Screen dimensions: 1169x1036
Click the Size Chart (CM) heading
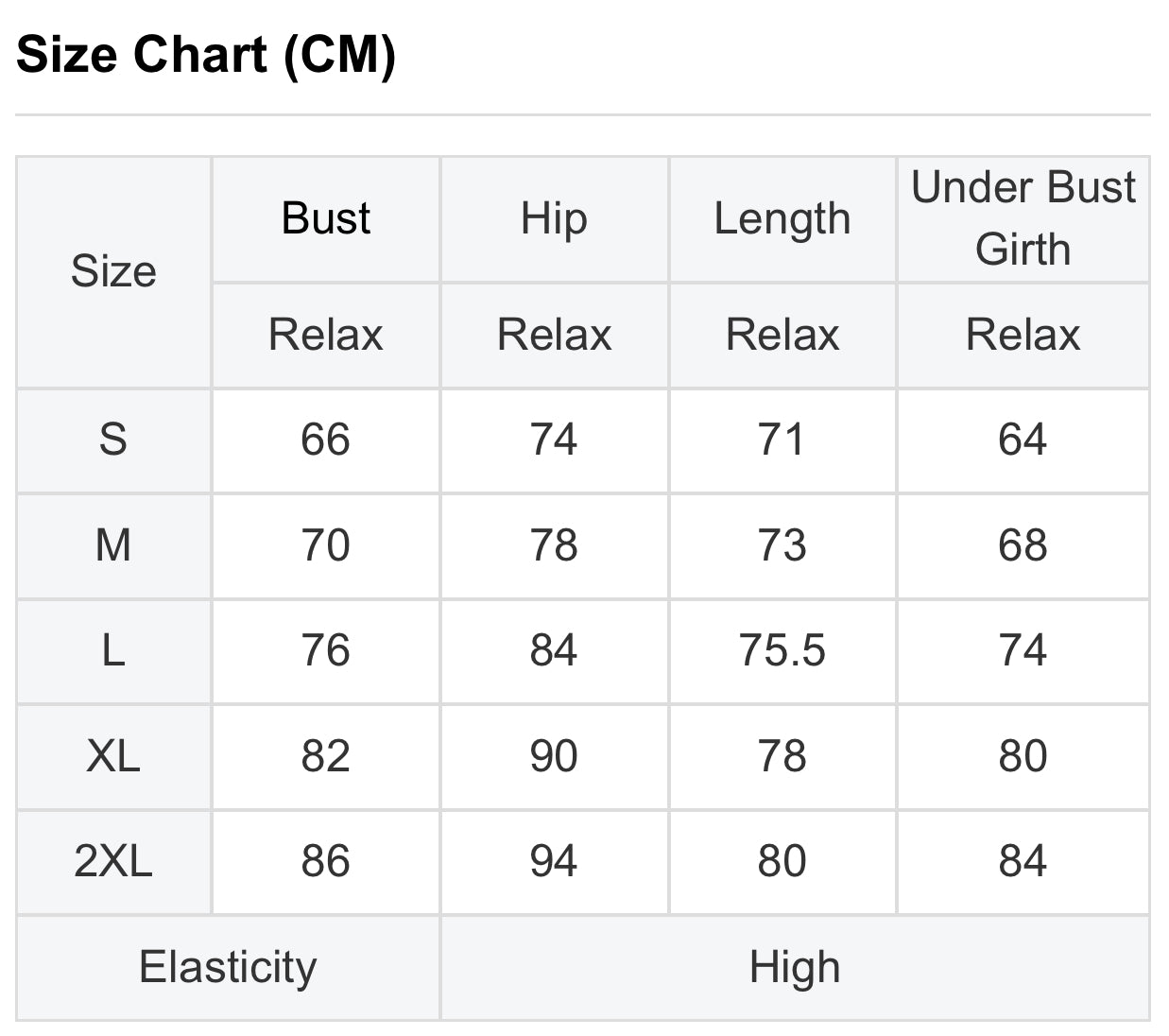pos(206,54)
